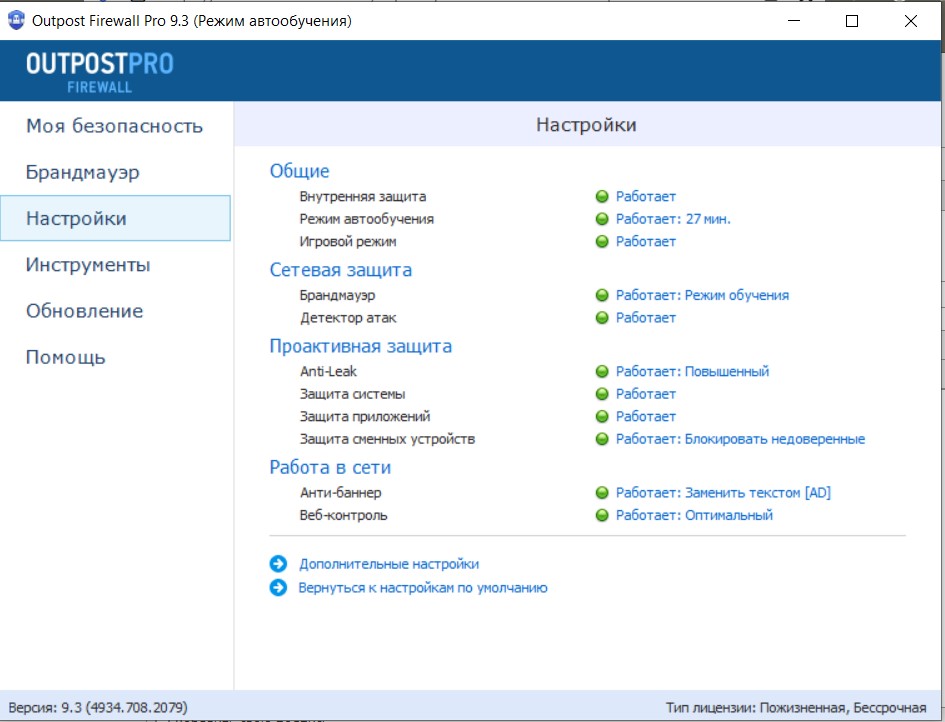Click the Внутренняя защита label
945x722 pixels.
point(363,196)
